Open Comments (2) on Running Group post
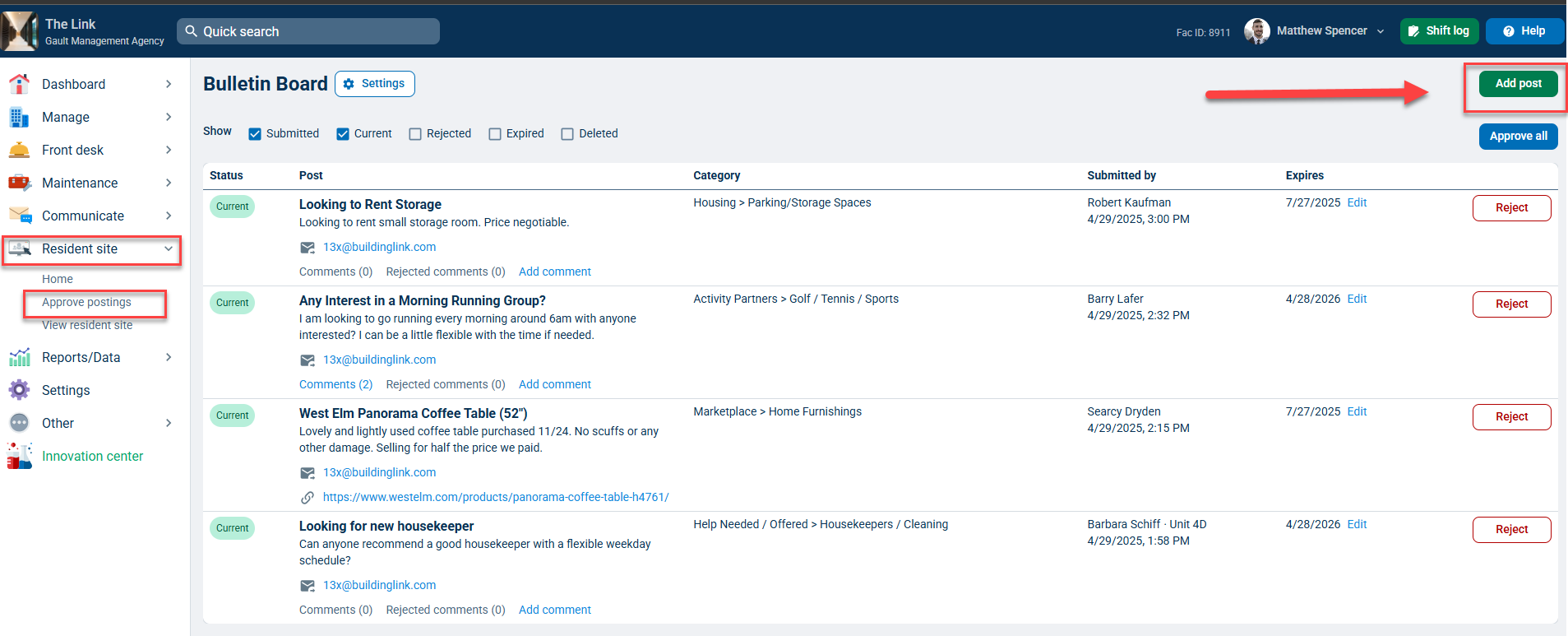1568x636 pixels. coord(335,384)
